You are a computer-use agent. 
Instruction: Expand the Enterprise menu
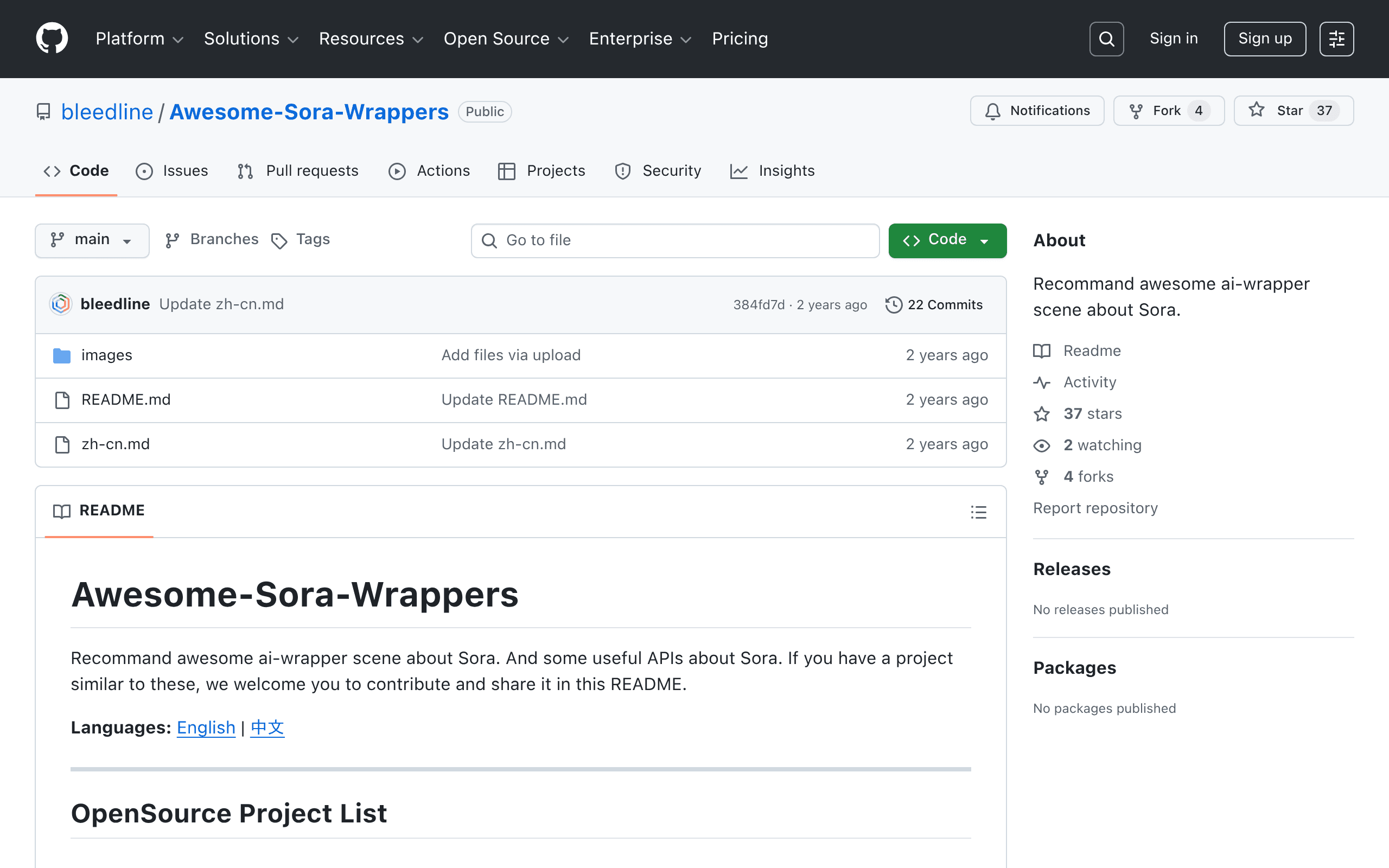(x=640, y=39)
